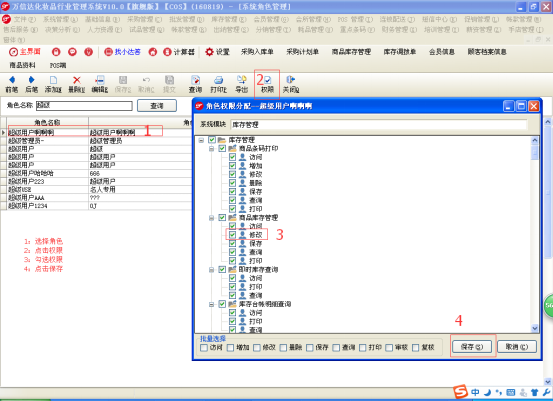This screenshot has height=401, width=553.
Task: Launch the 计算器 calculator shortcut
Action: pyautogui.click(x=179, y=52)
